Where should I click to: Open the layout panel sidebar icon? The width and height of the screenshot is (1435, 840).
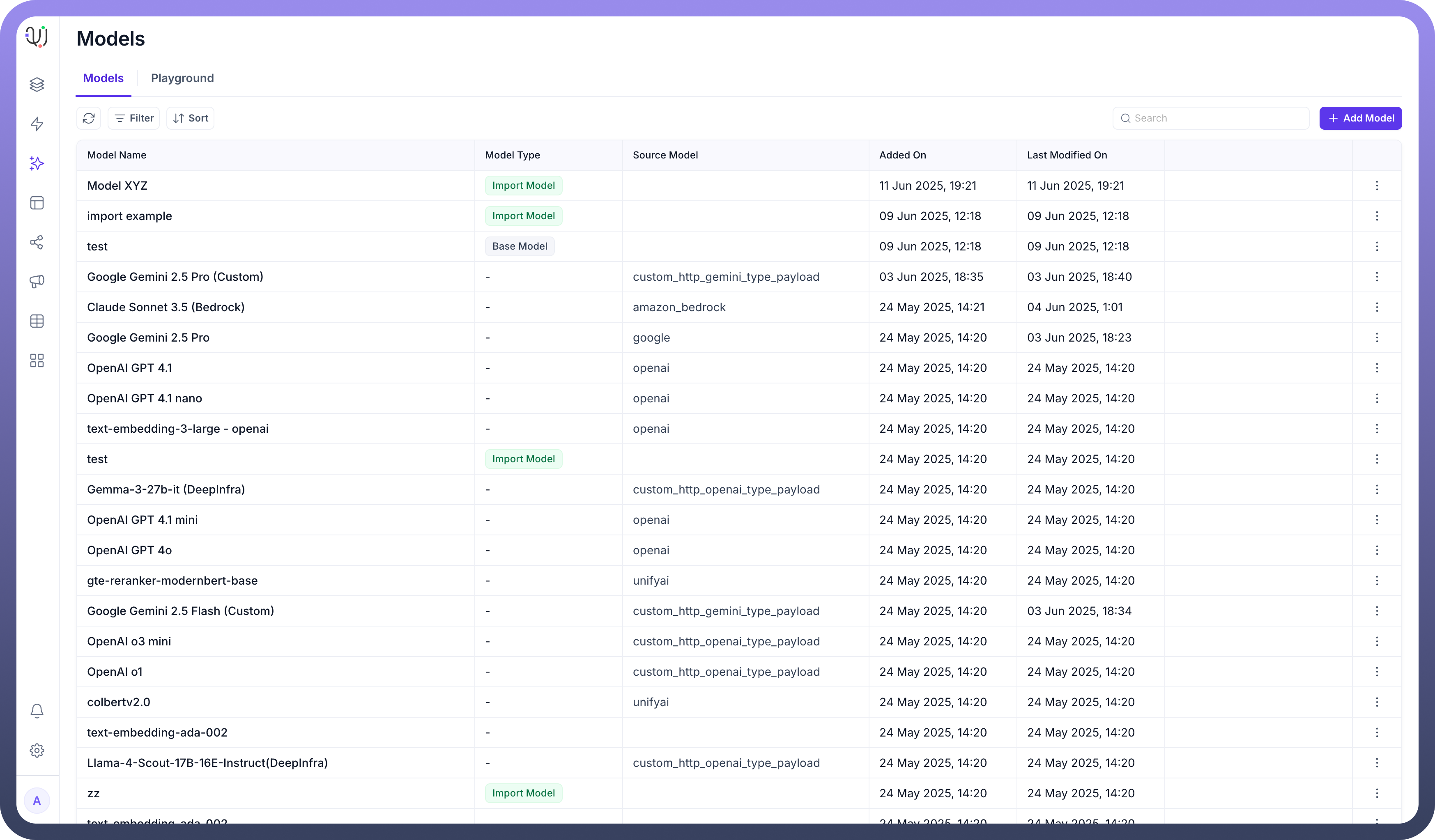coord(37,203)
